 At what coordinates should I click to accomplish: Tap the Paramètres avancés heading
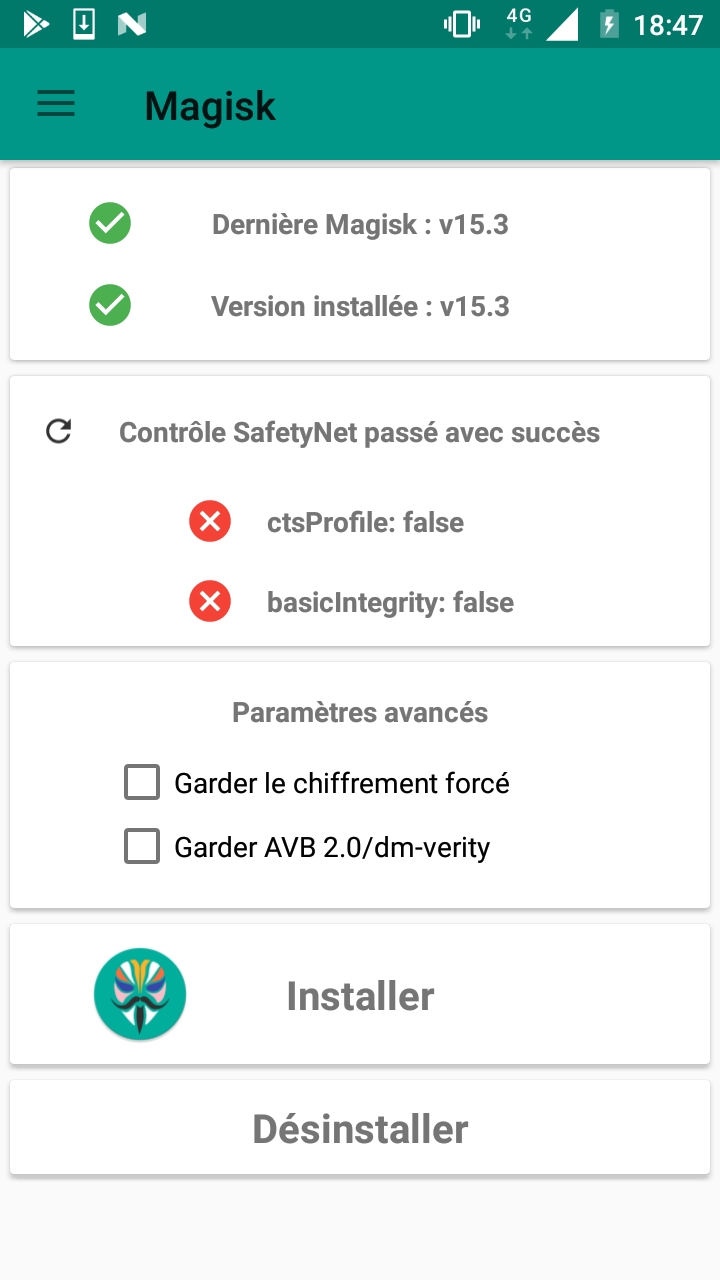360,713
